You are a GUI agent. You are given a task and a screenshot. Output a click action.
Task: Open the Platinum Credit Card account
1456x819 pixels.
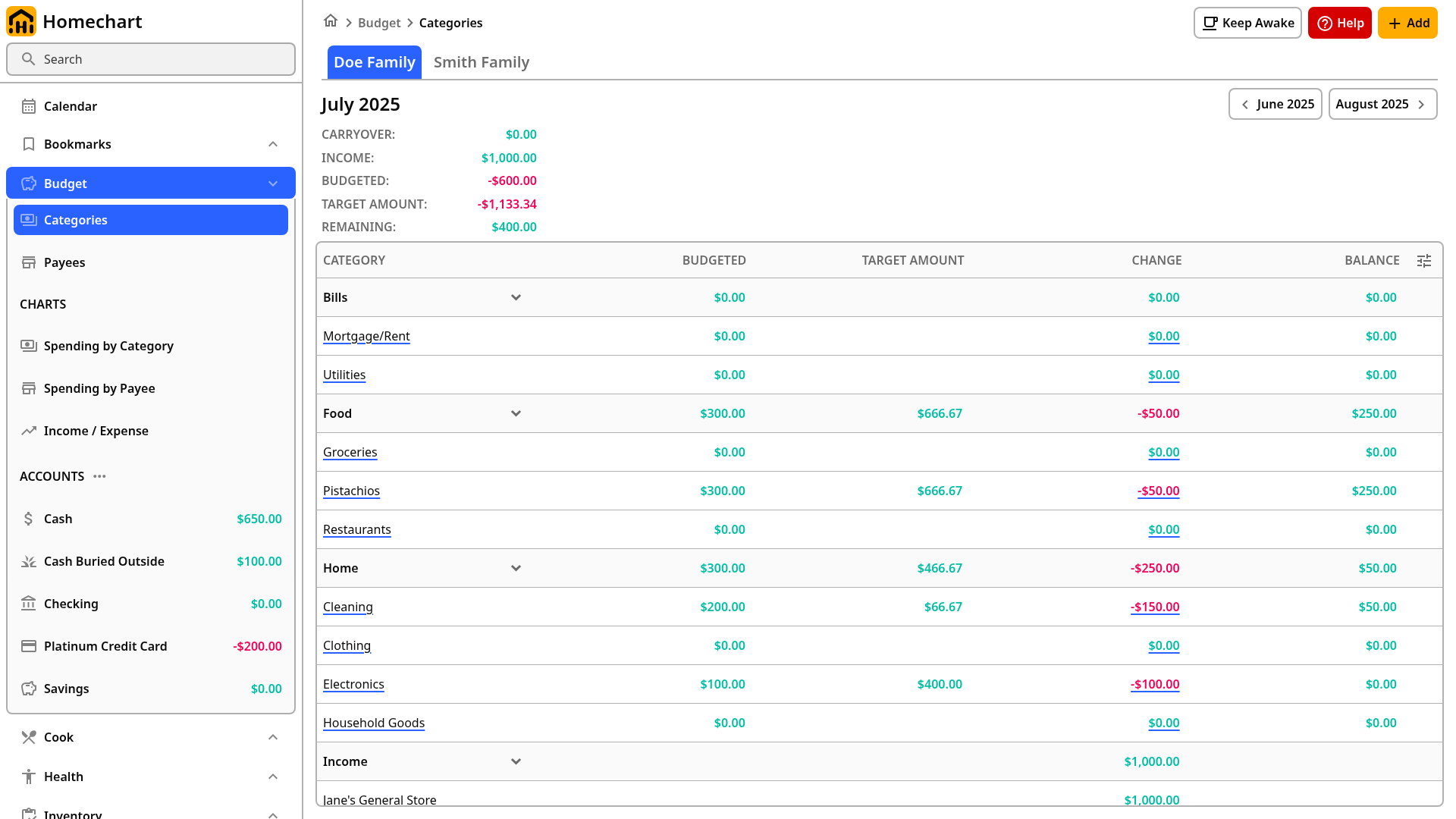(151, 646)
